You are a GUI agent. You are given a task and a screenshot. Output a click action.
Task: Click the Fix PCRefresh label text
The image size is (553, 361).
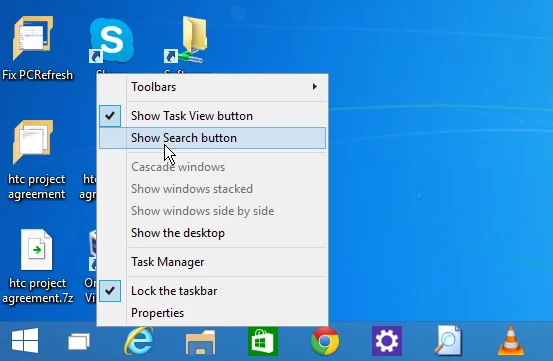(37, 75)
